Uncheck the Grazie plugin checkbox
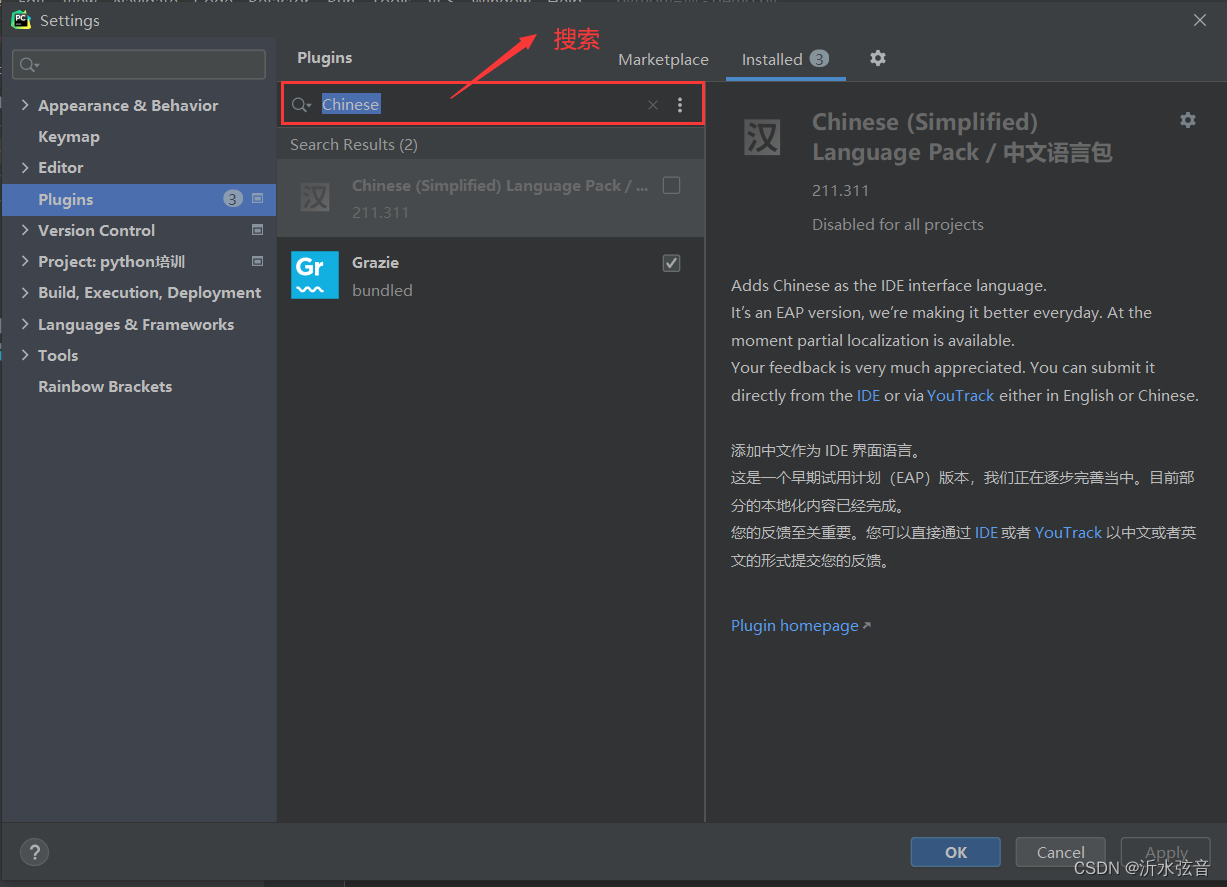The image size is (1227, 887). [x=672, y=263]
